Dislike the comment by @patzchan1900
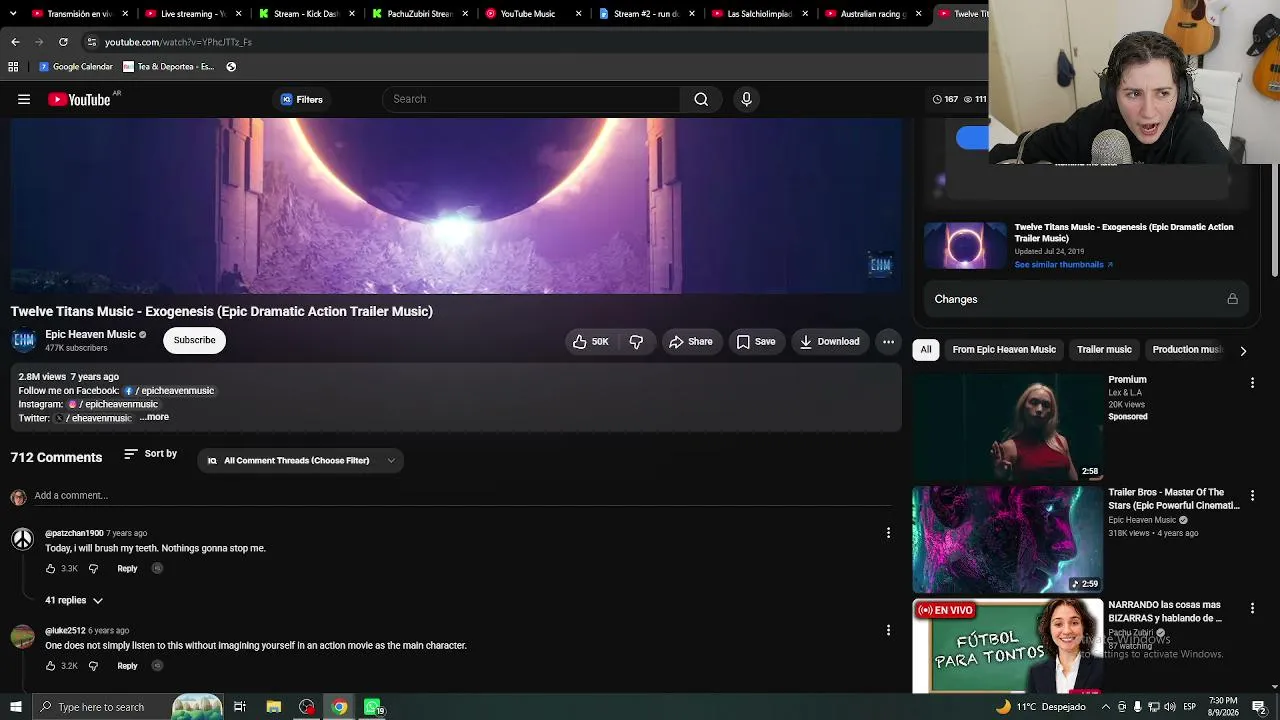This screenshot has height=720, width=1280. coord(93,569)
